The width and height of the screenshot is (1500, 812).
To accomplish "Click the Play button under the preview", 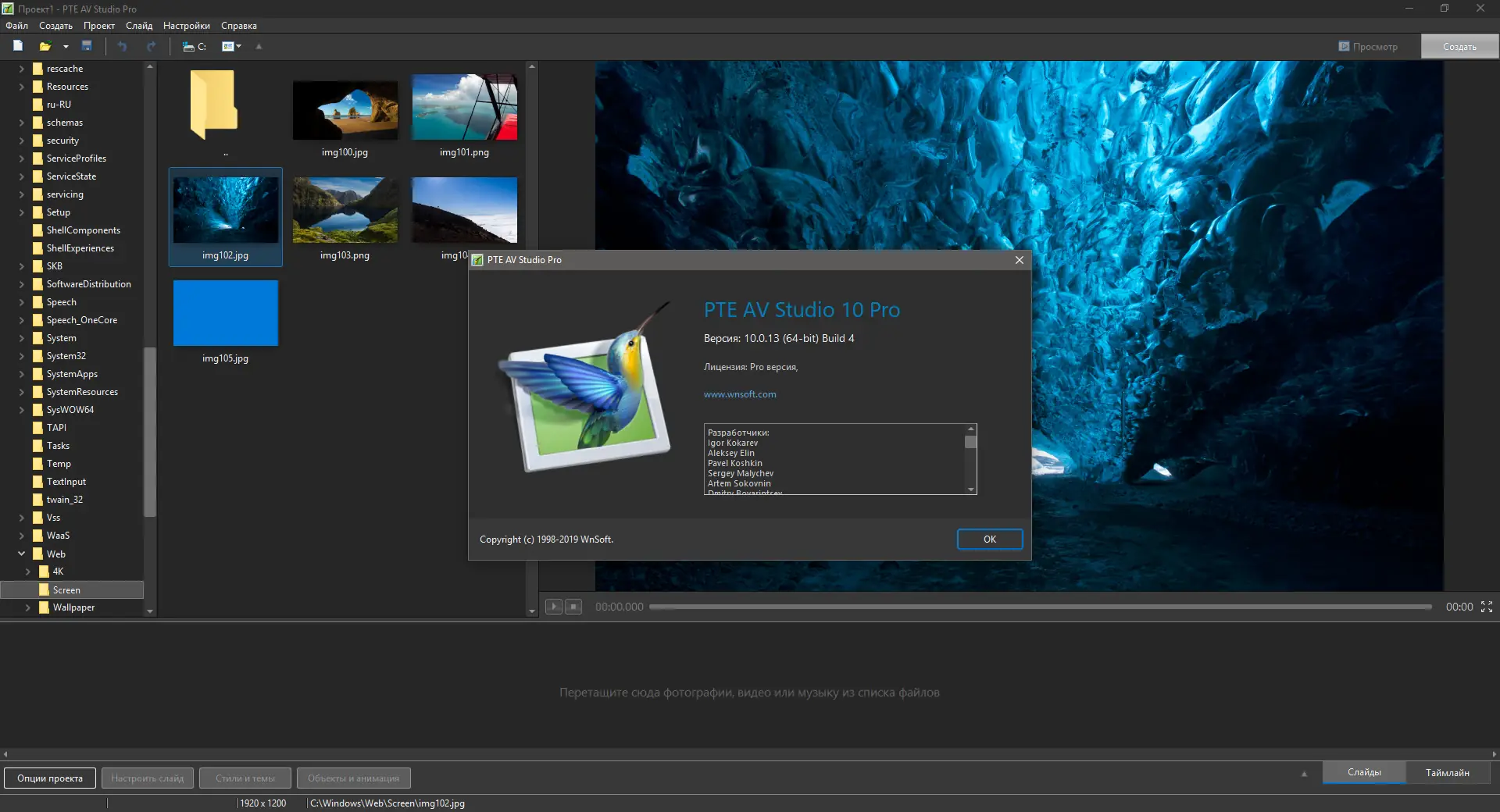I will pyautogui.click(x=554, y=607).
